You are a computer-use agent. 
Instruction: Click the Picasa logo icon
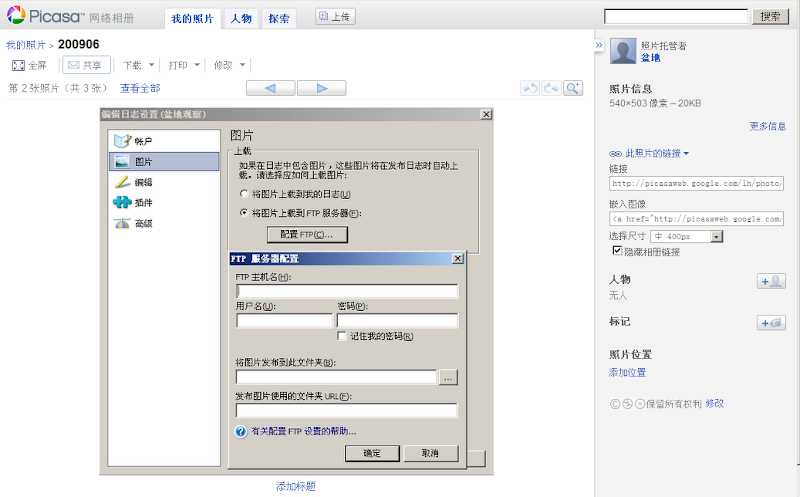pyautogui.click(x=16, y=15)
